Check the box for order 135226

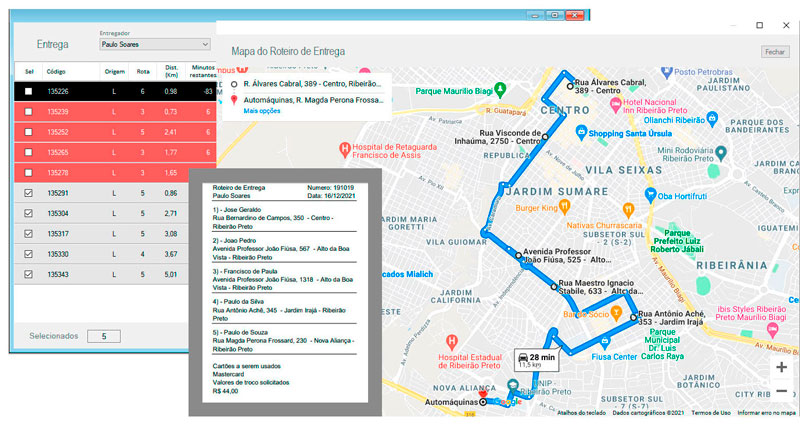pyautogui.click(x=28, y=91)
